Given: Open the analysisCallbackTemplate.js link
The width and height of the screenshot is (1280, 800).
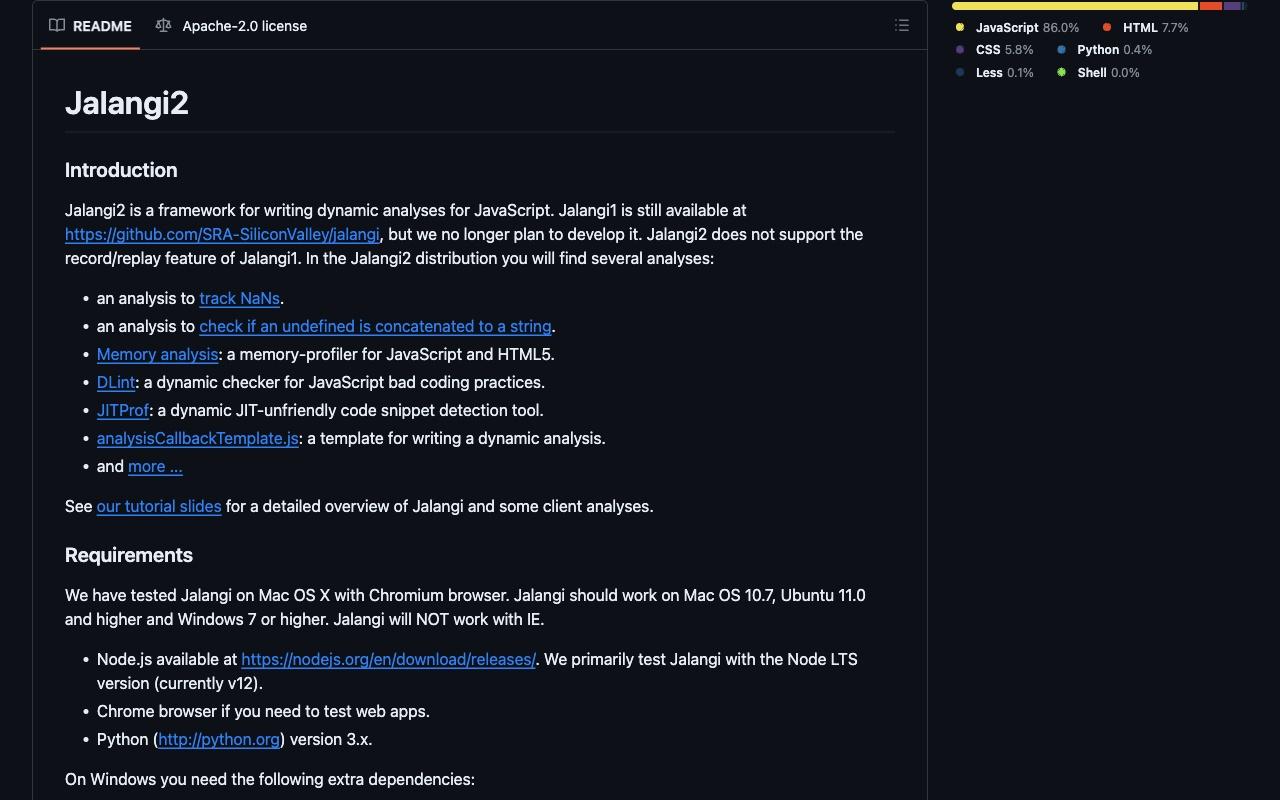Looking at the screenshot, I should tap(198, 438).
